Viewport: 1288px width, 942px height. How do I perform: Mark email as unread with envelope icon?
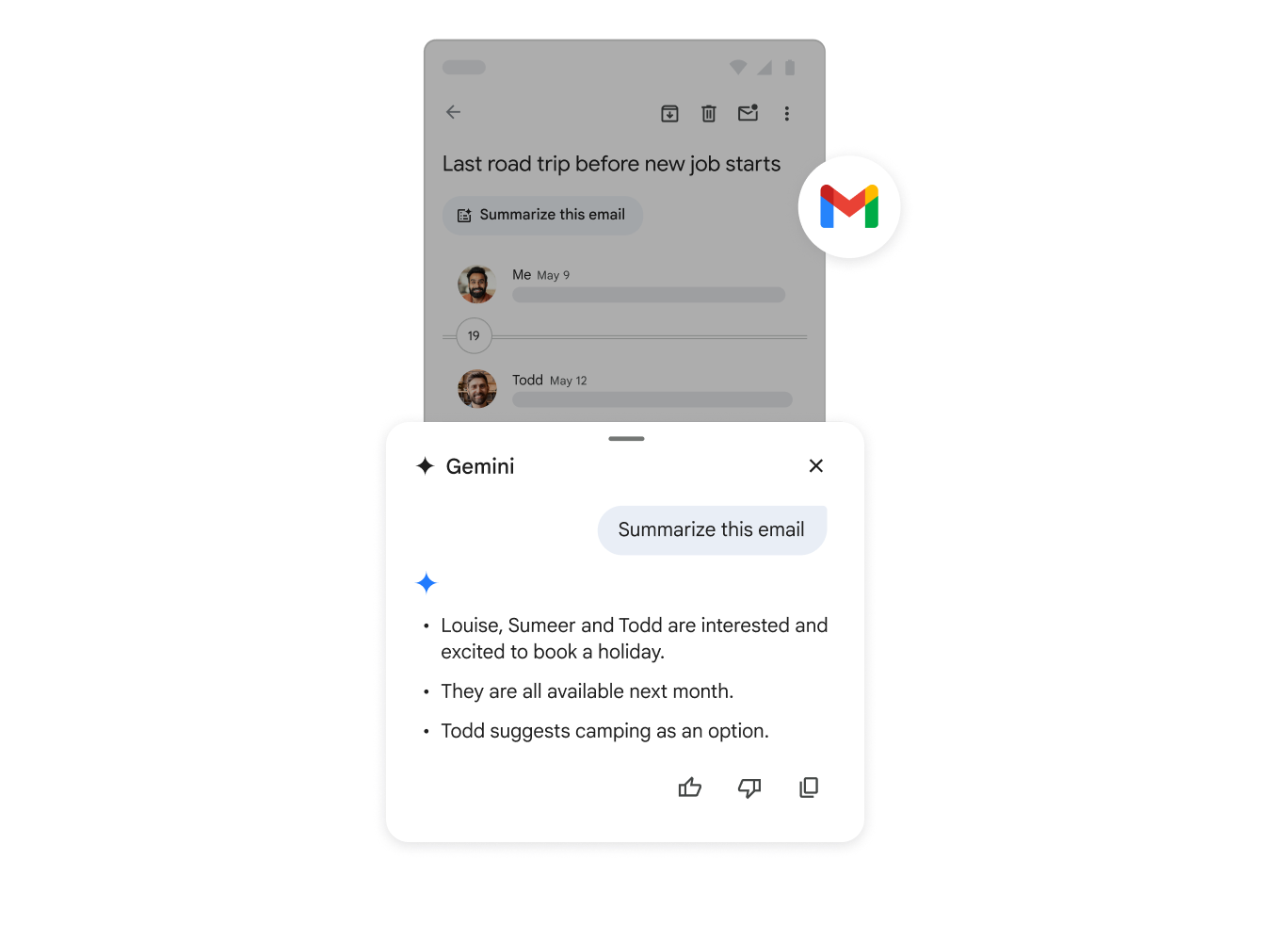[749, 113]
